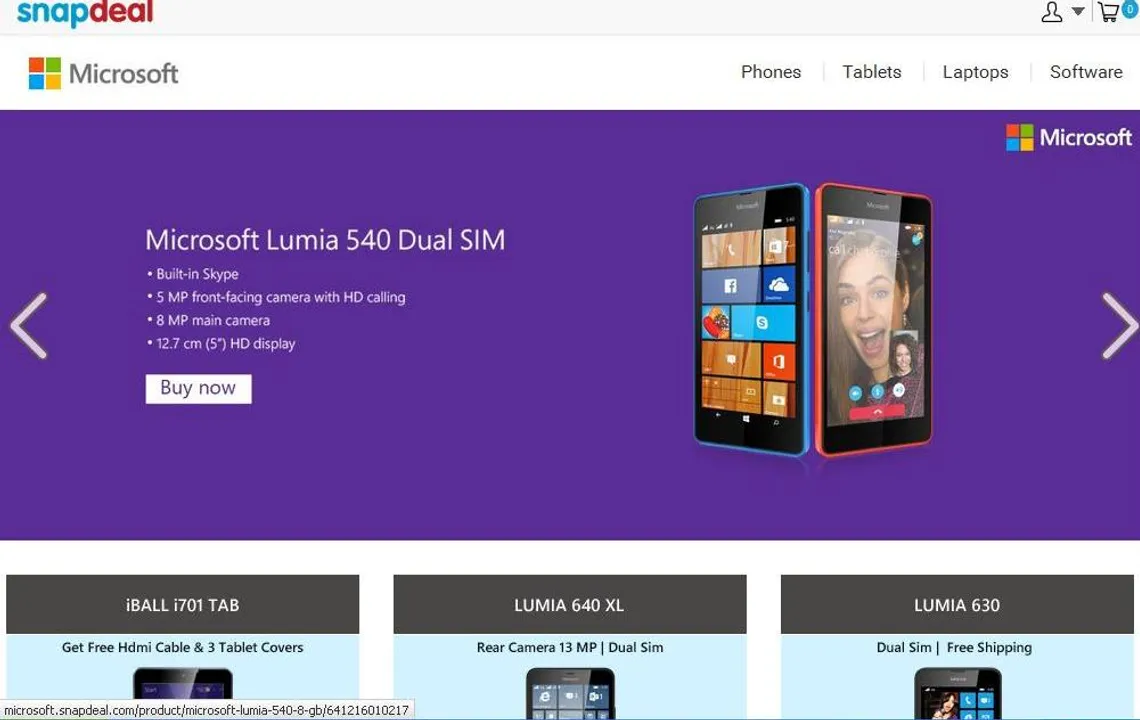The width and height of the screenshot is (1140, 720).
Task: Click the '8 MP main camera' bullet
Action: [x=213, y=320]
